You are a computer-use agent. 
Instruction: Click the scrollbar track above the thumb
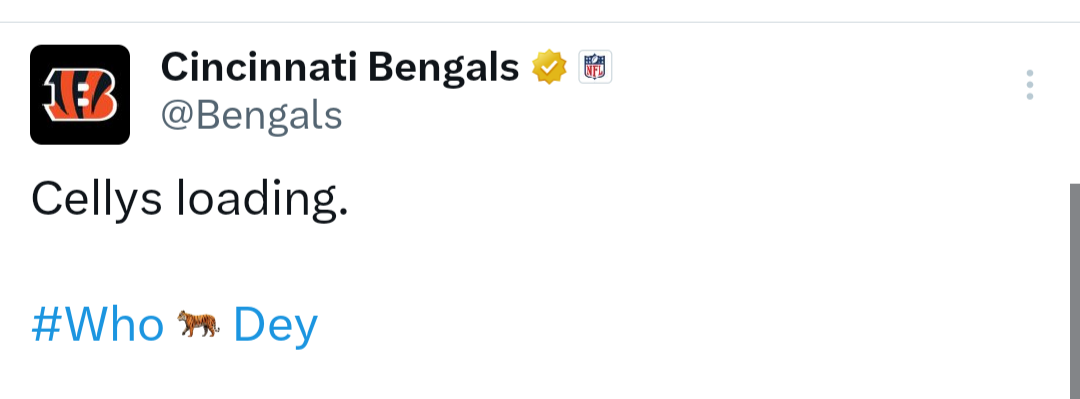coord(1074,103)
